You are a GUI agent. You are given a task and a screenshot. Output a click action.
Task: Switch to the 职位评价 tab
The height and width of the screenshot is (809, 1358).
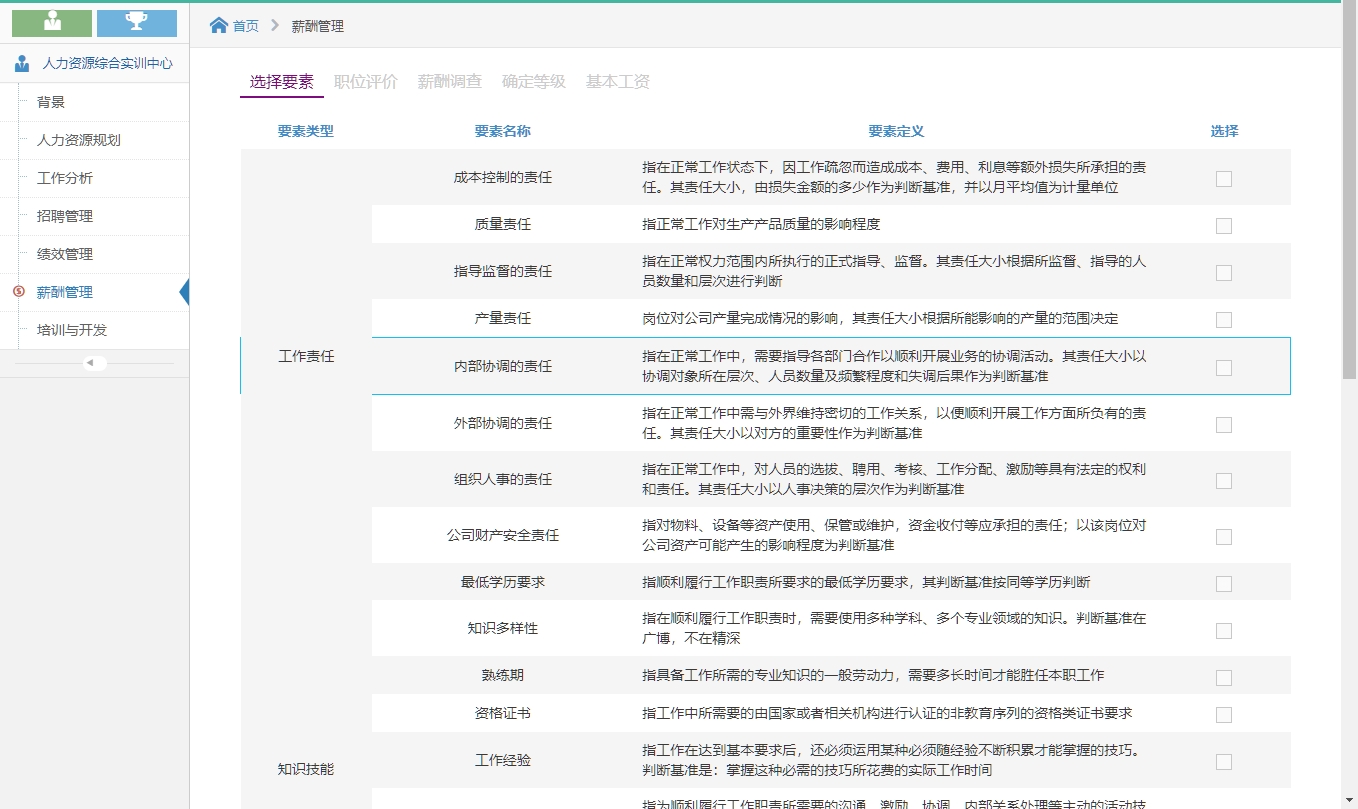(365, 82)
